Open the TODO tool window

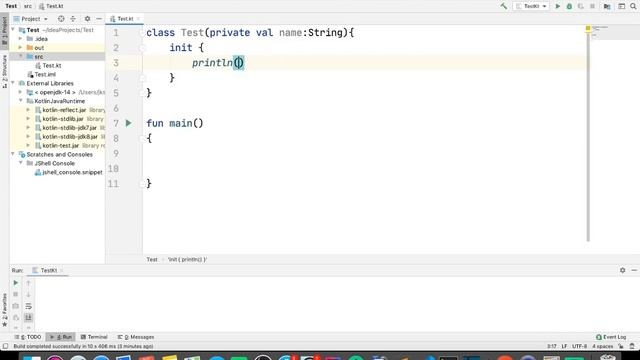pos(28,337)
